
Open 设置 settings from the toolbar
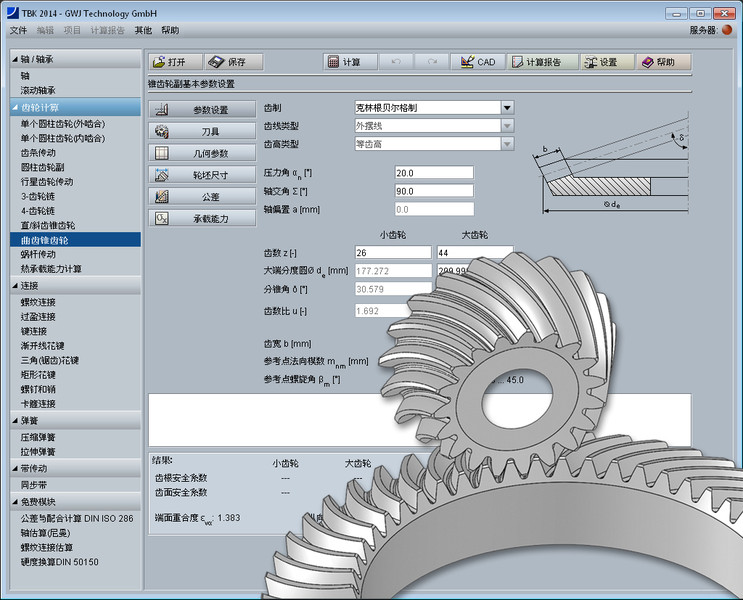tap(606, 62)
